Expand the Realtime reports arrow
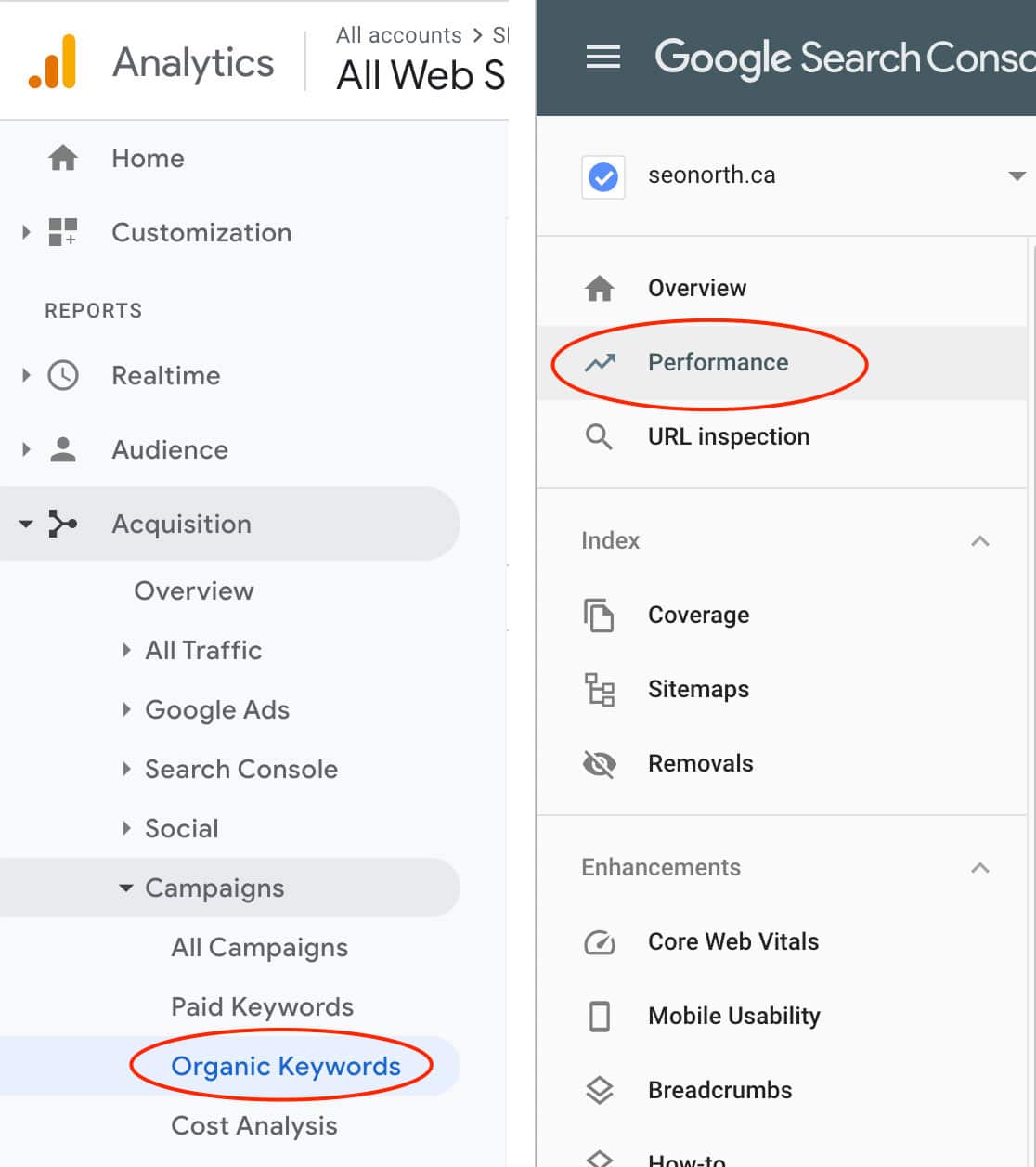This screenshot has width=1036, height=1167. tap(26, 375)
